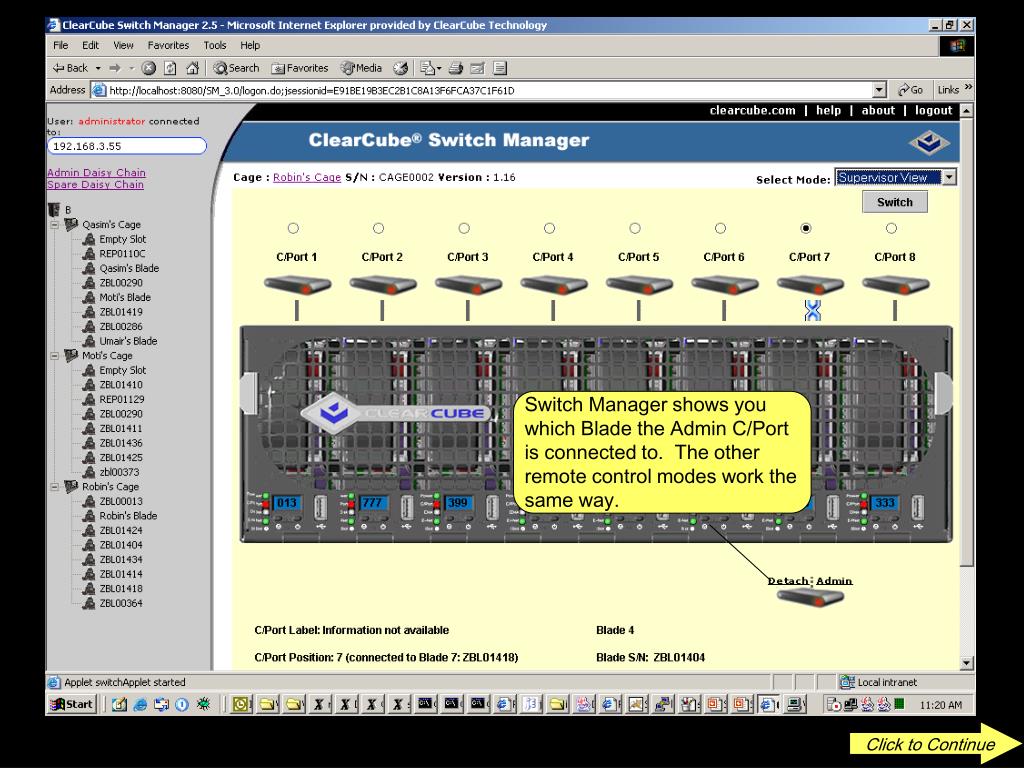Click the C/Port 3 device icon
Image resolution: width=1024 pixels, height=768 pixels.
[x=468, y=285]
